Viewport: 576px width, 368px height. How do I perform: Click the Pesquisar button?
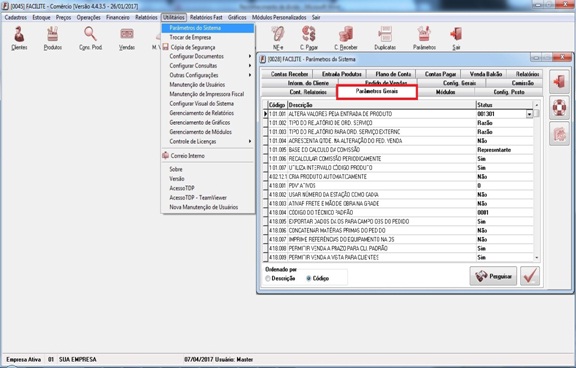[493, 276]
